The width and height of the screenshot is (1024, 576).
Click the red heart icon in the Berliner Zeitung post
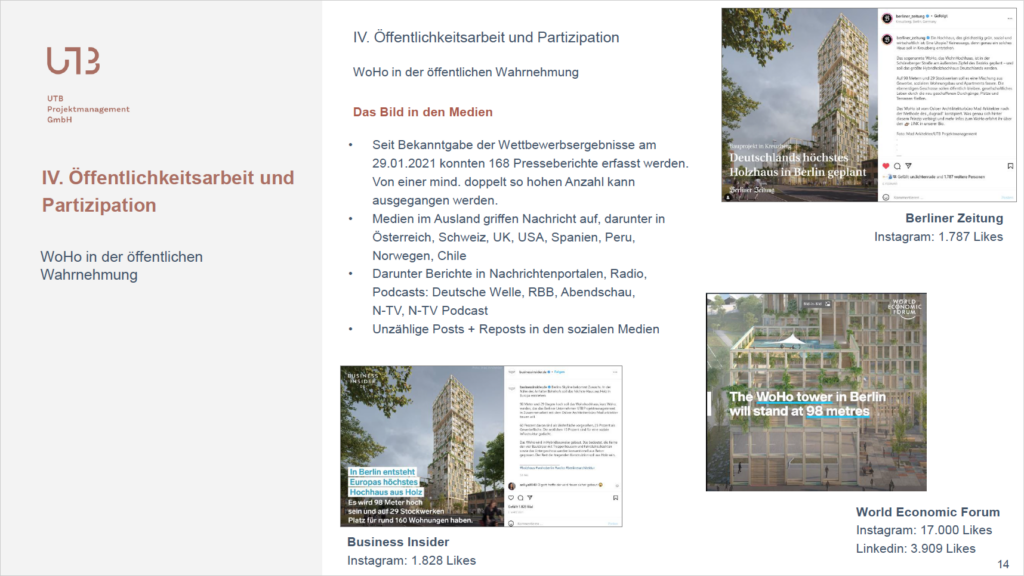click(886, 166)
